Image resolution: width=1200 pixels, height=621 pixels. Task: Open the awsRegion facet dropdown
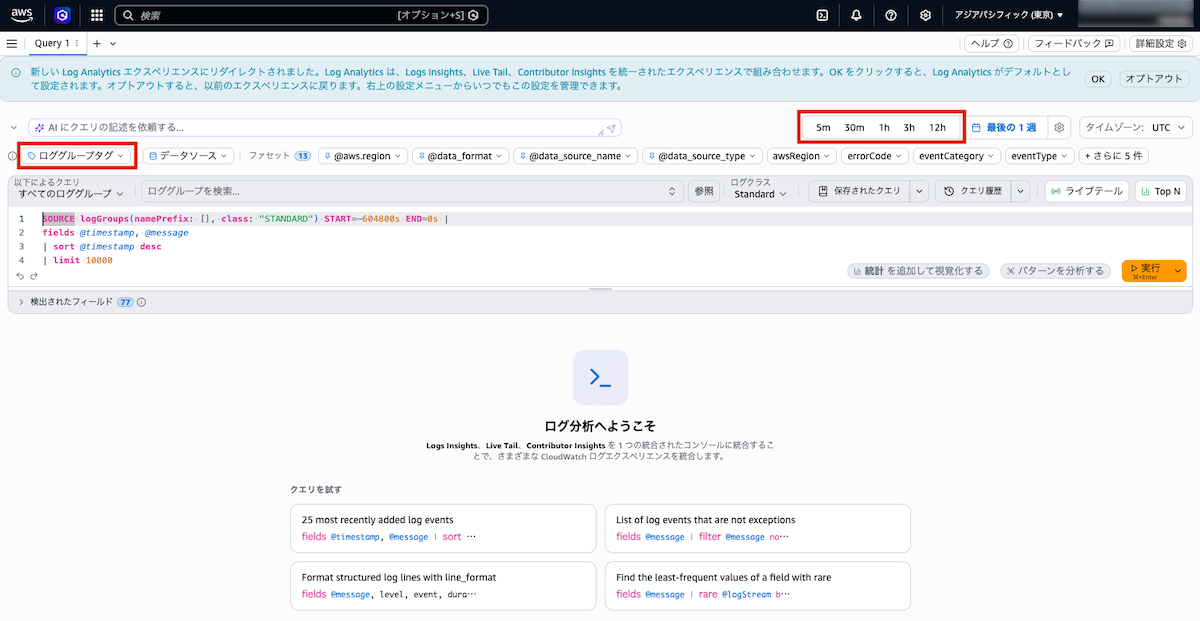[802, 156]
